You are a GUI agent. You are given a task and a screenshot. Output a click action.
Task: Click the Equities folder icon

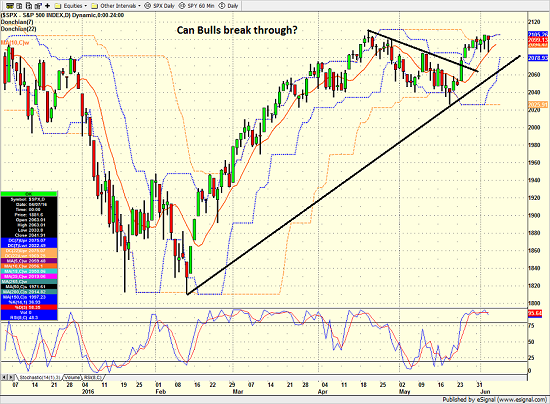click(58, 6)
